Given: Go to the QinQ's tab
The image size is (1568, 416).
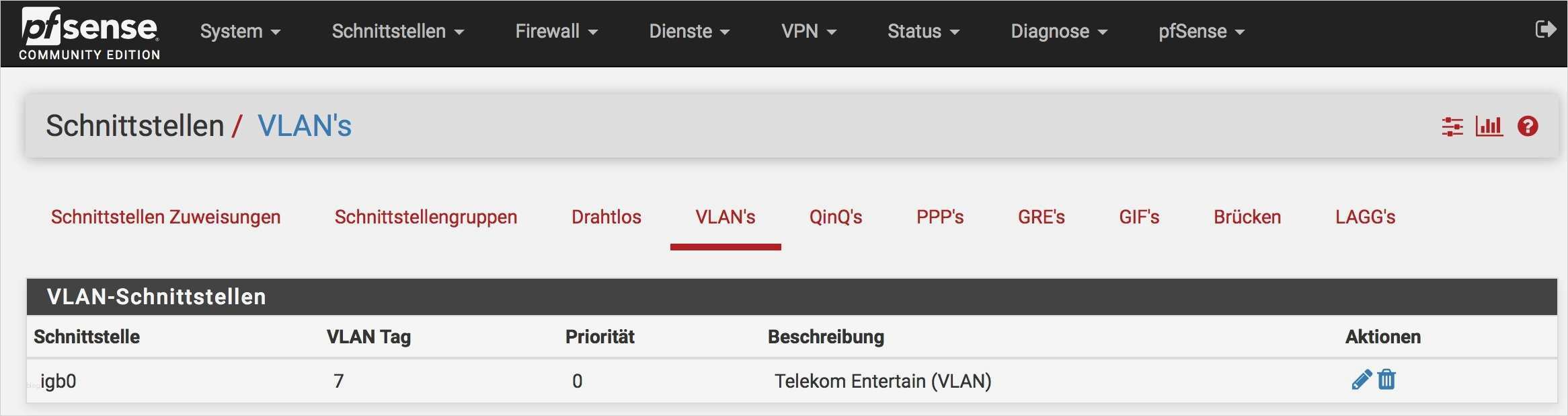Looking at the screenshot, I should point(835,217).
